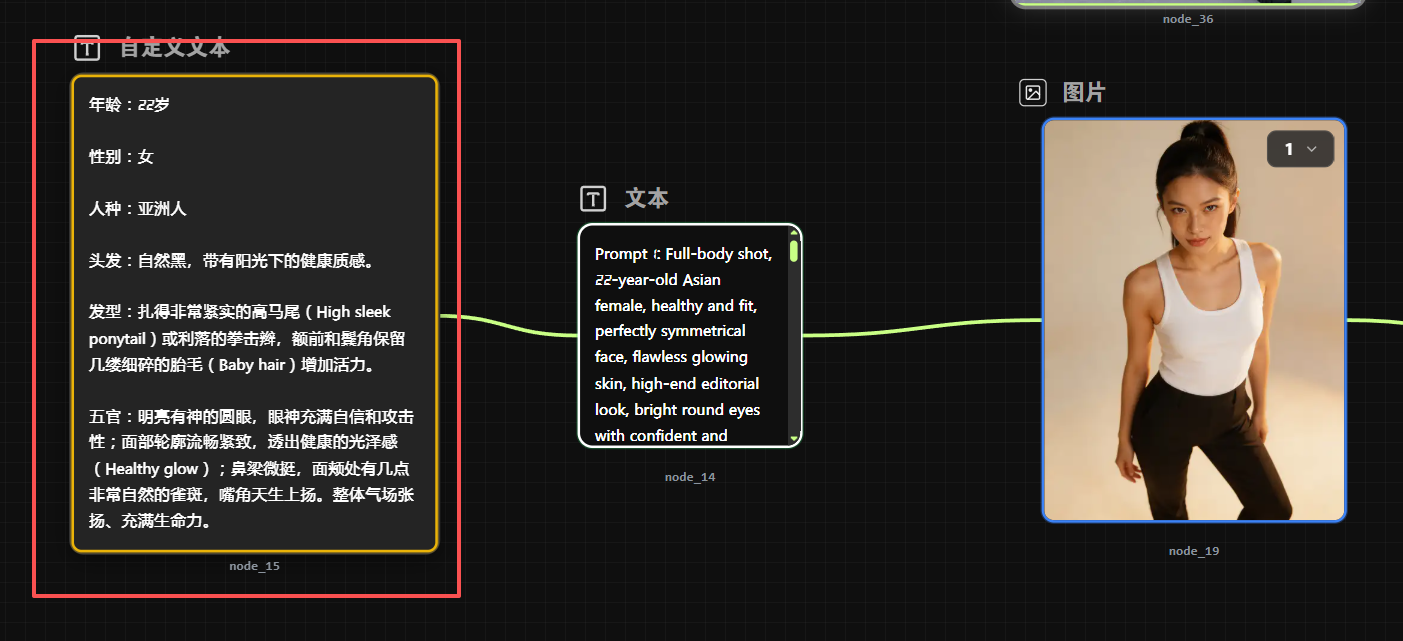Click the 年龄：22岁 line in custom text

(x=130, y=104)
